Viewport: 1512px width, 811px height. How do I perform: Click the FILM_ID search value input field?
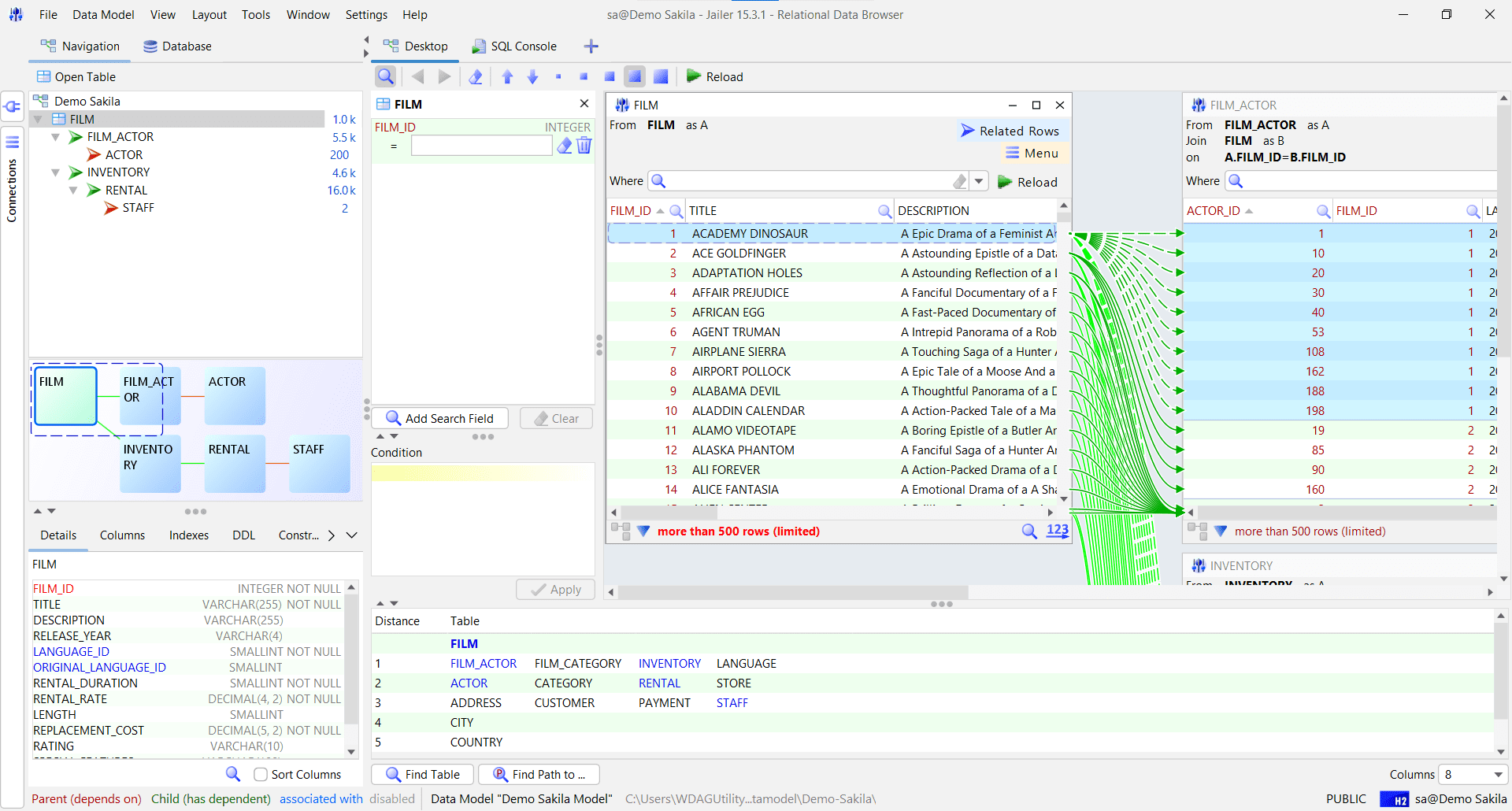coord(481,146)
